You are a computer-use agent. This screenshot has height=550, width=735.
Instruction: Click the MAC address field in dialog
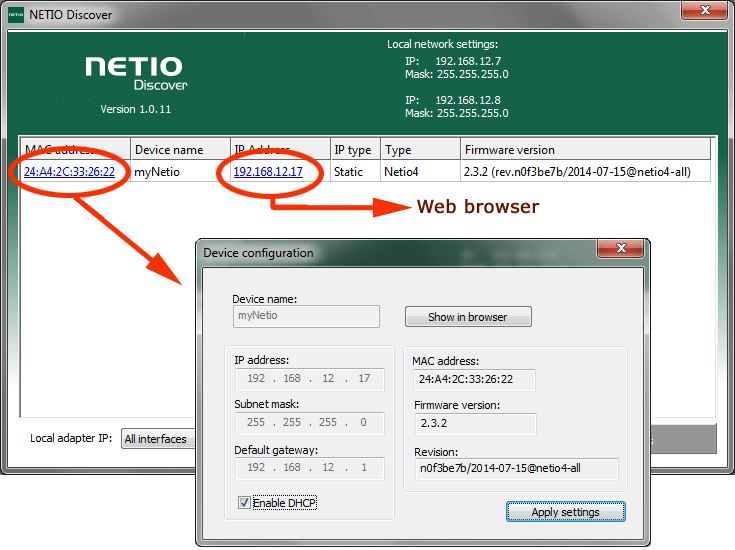[x=474, y=380]
